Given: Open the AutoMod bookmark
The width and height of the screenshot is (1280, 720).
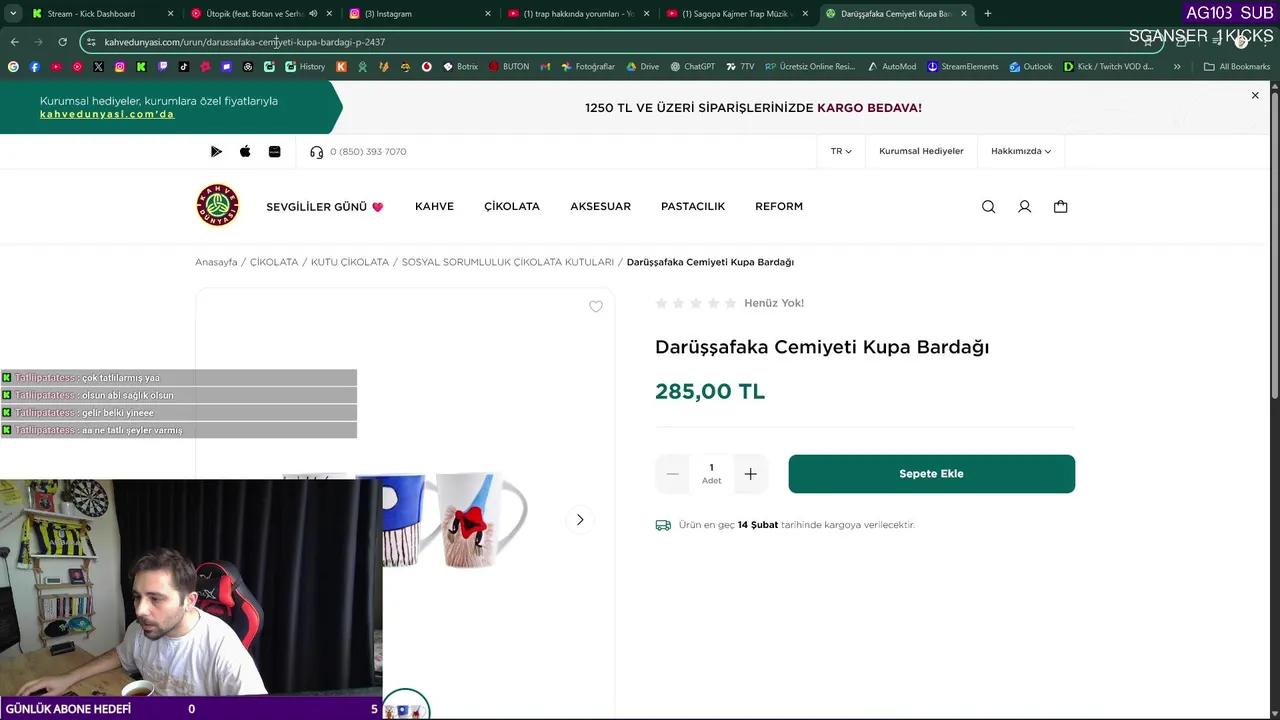Looking at the screenshot, I should [x=891, y=67].
